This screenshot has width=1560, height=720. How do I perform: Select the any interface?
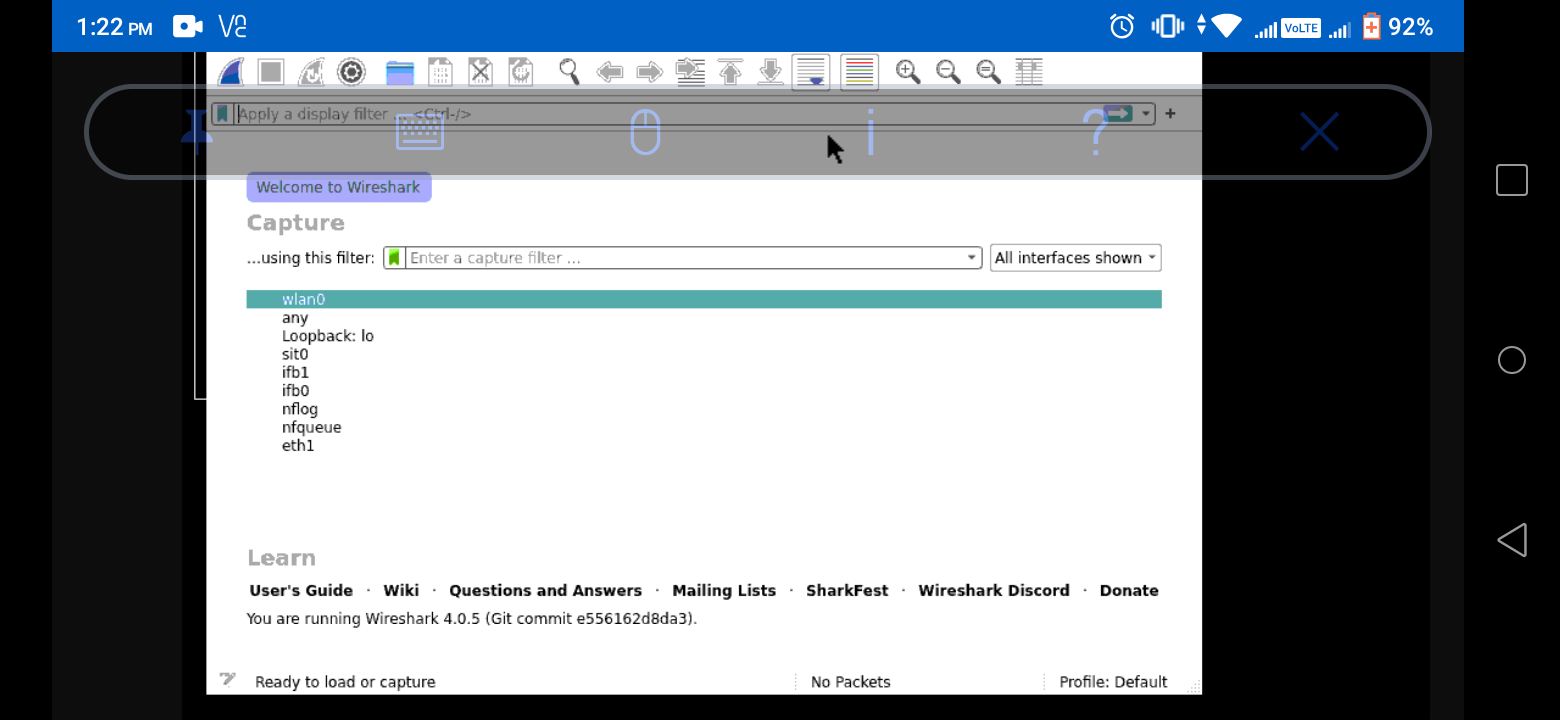coord(704,318)
